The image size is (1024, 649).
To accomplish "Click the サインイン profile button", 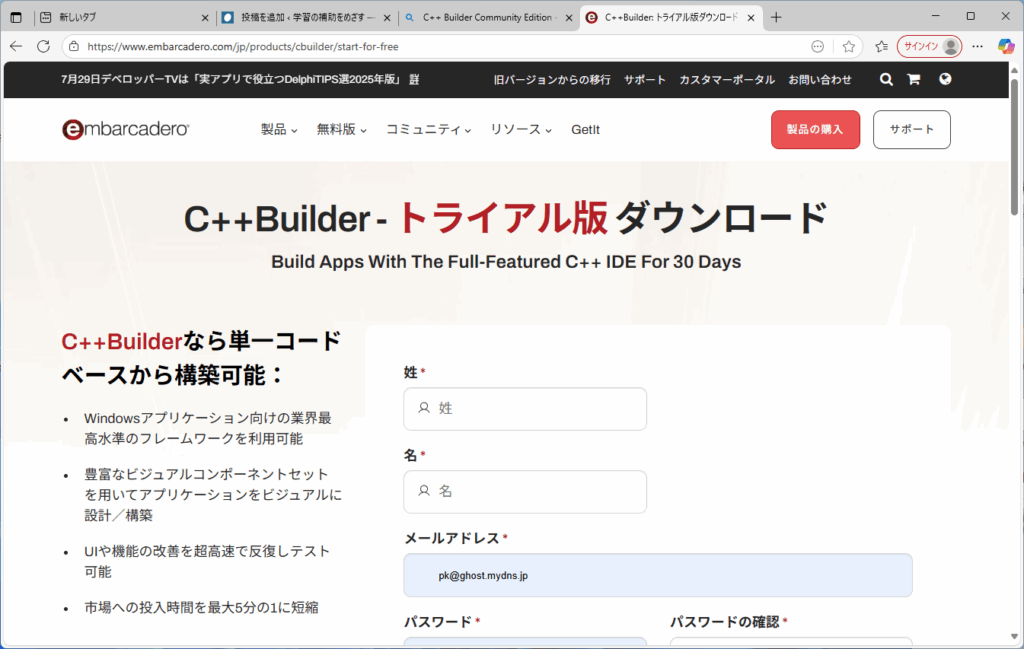I will pos(929,46).
